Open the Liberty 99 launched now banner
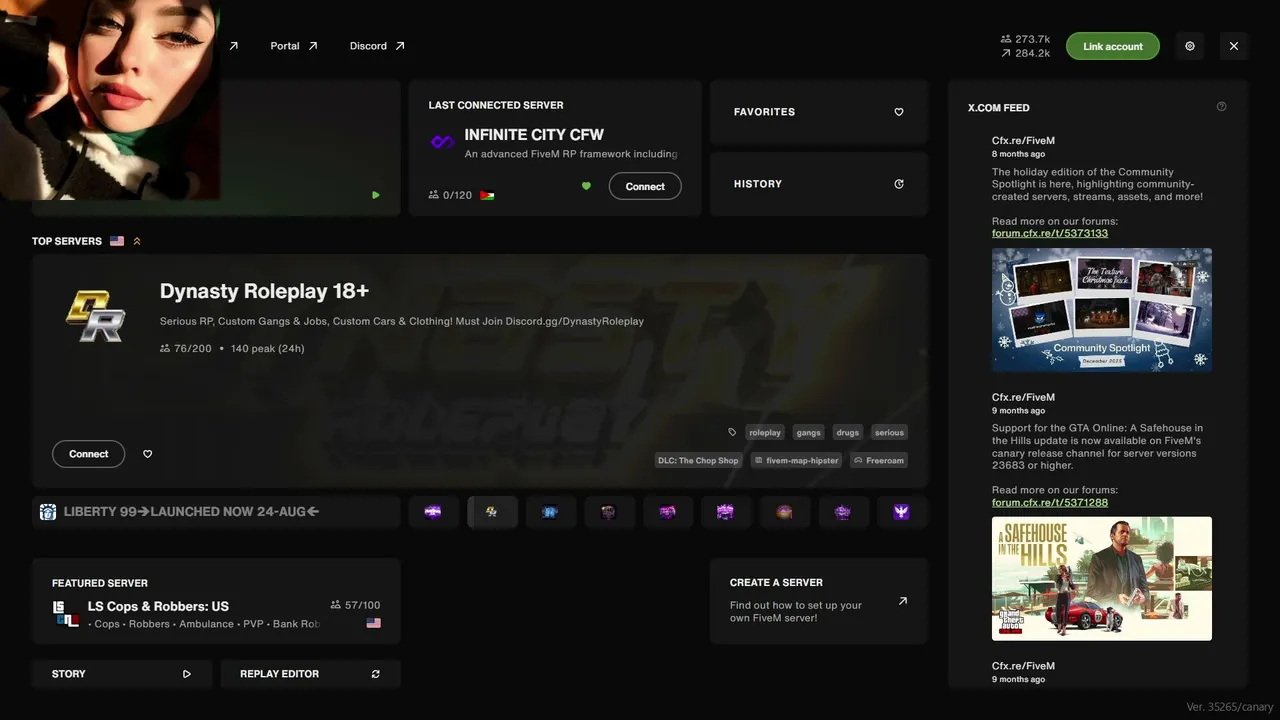 (x=216, y=512)
